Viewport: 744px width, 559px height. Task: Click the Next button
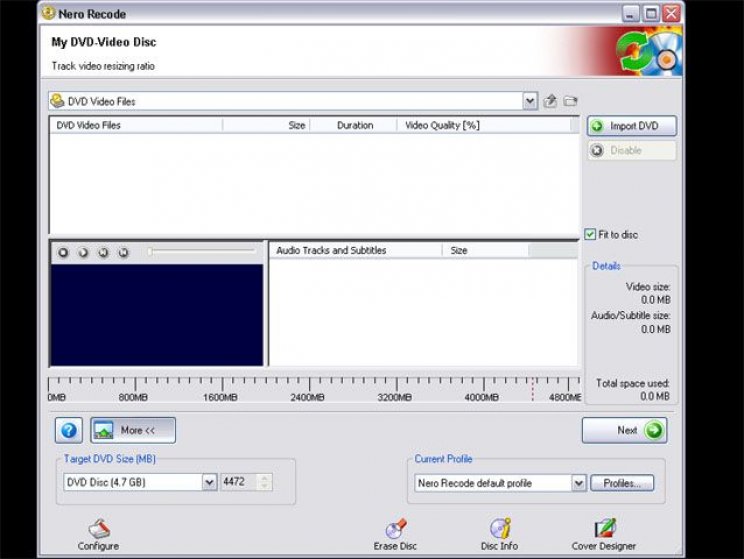(624, 430)
